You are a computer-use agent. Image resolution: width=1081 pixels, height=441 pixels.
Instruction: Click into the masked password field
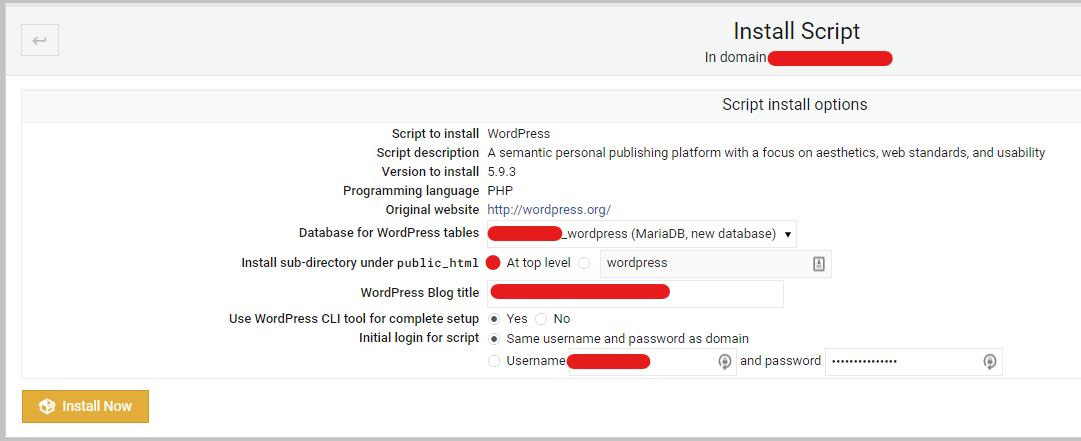point(913,362)
